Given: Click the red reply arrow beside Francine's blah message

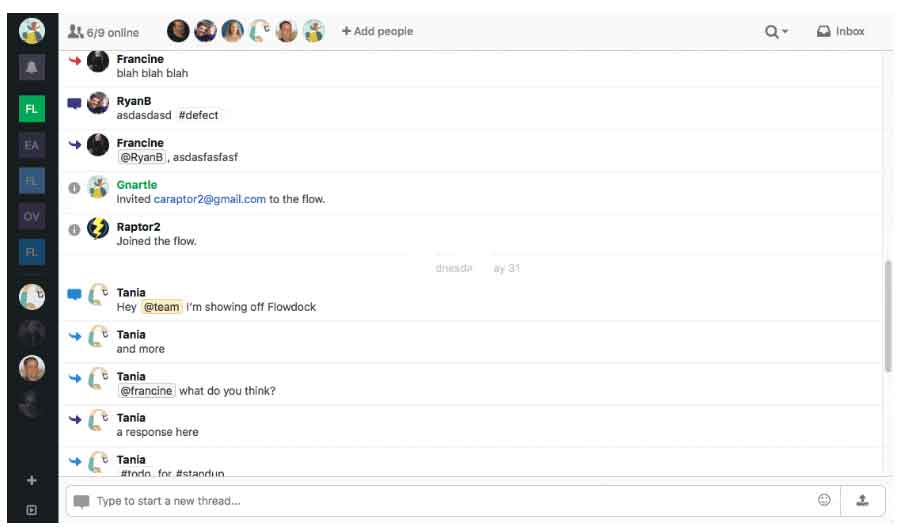Looking at the screenshot, I should click(x=75, y=60).
